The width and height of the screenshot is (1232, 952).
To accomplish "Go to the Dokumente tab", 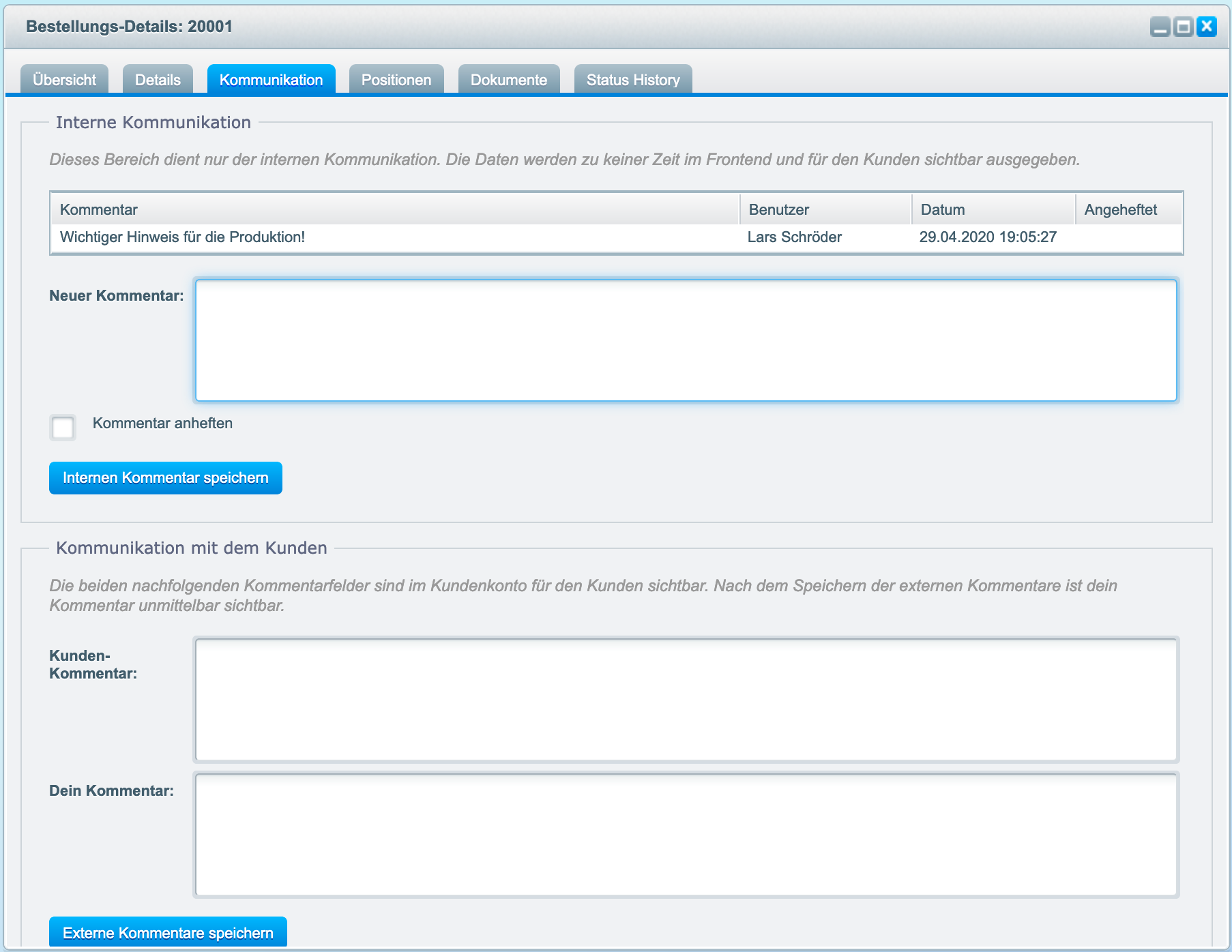I will 509,79.
